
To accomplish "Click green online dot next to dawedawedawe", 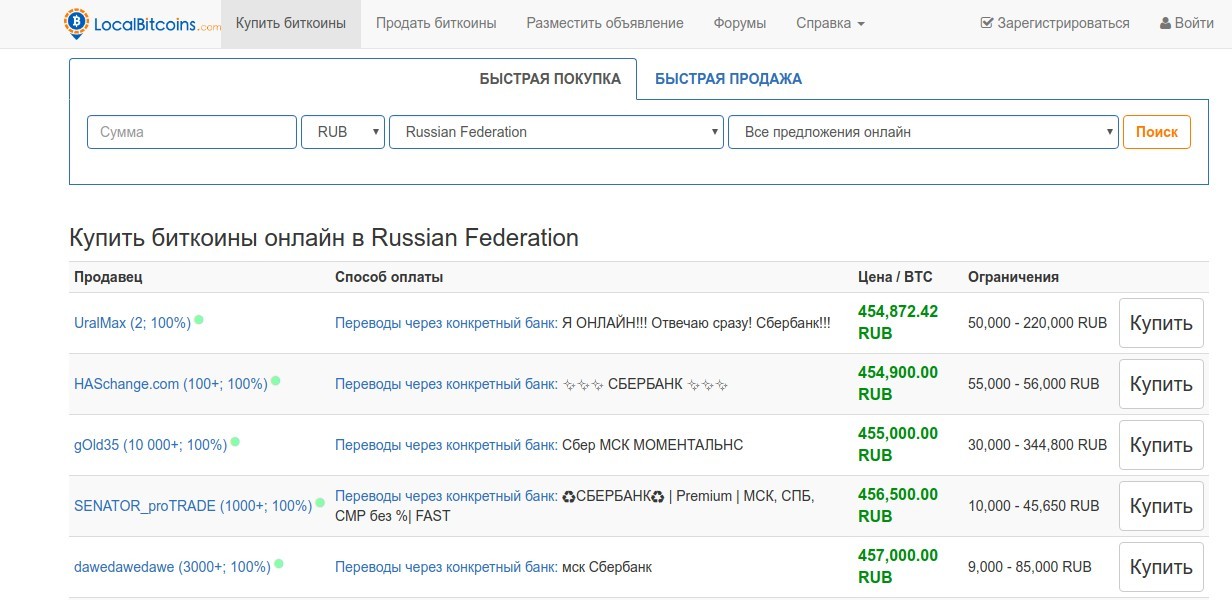I will [x=279, y=564].
